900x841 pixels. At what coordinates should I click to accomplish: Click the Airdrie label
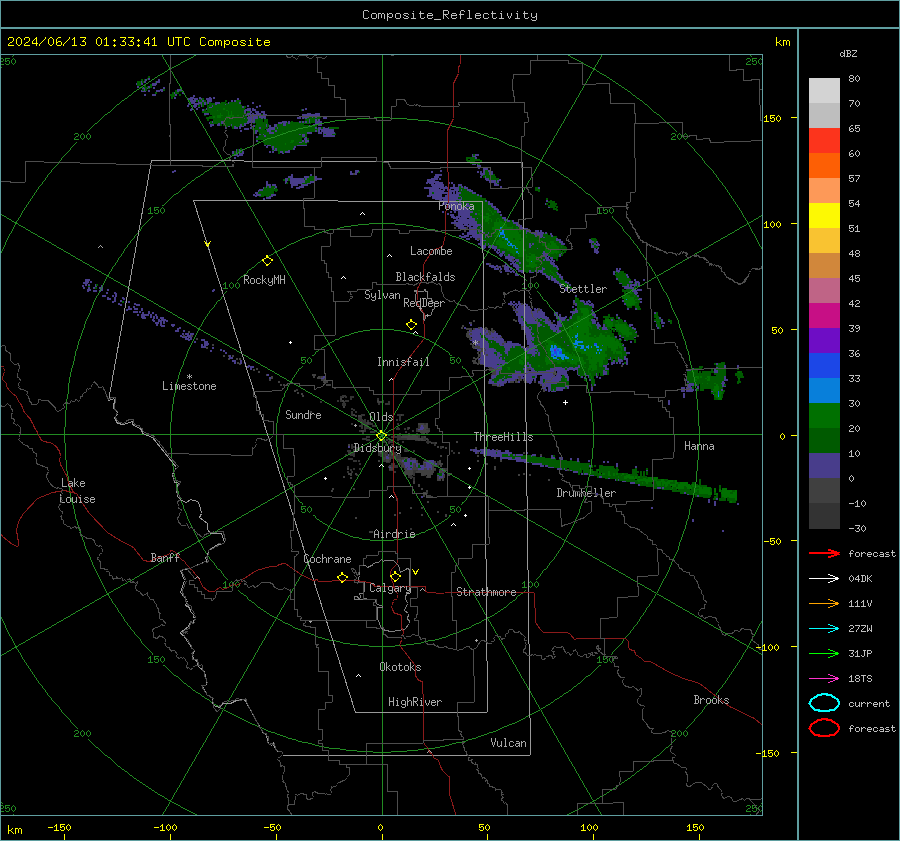[x=394, y=534]
